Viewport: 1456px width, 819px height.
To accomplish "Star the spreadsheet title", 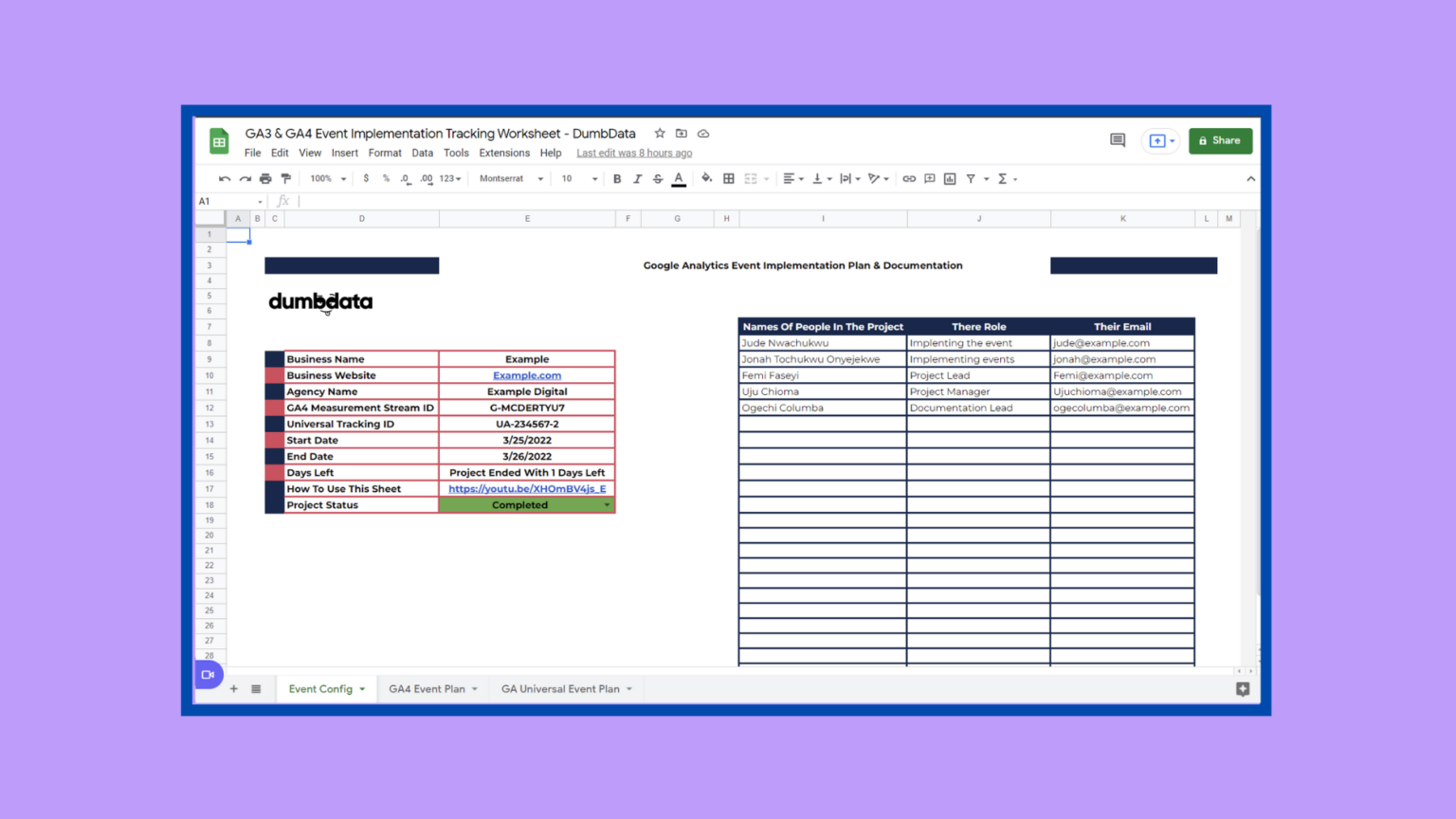I will tap(660, 134).
